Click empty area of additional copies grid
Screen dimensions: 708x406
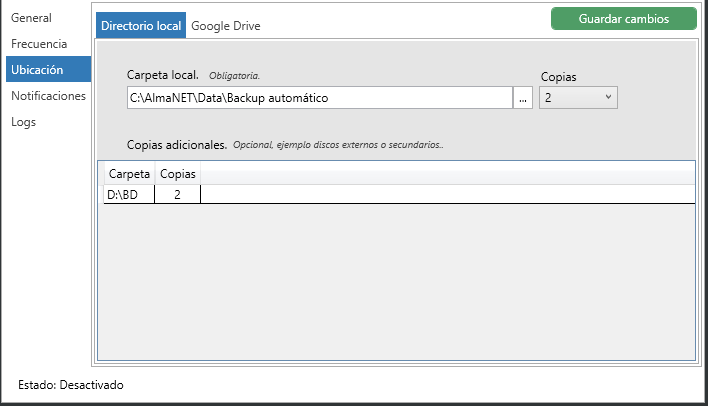[x=400, y=280]
